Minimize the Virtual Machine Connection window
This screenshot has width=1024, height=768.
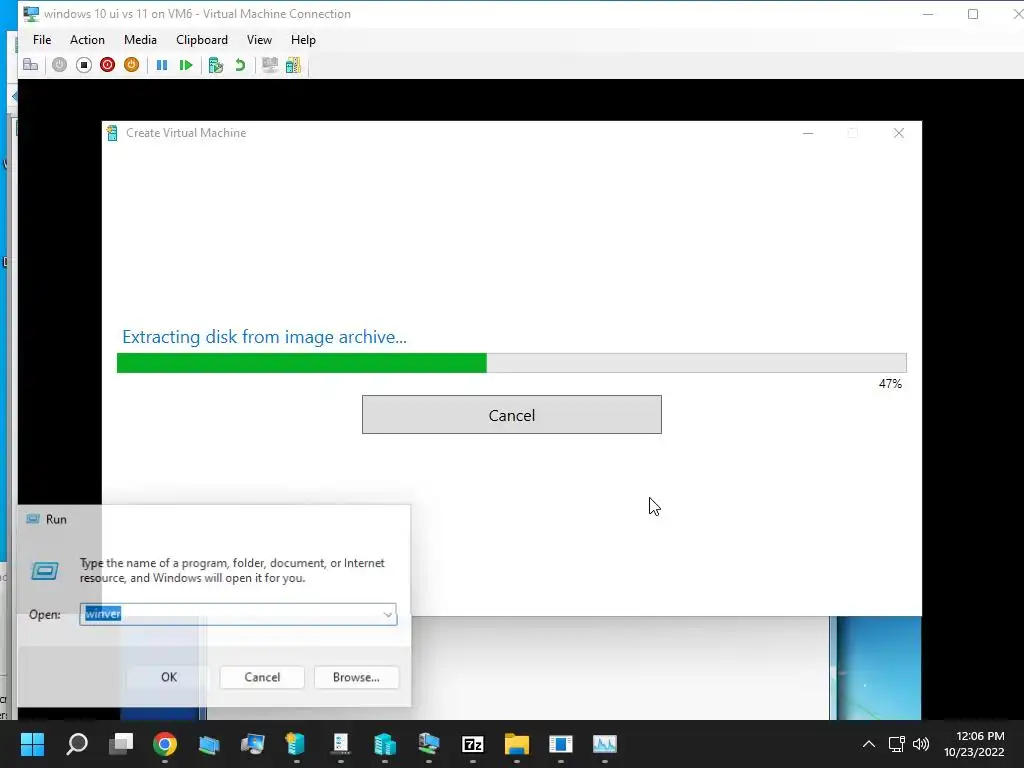(927, 14)
